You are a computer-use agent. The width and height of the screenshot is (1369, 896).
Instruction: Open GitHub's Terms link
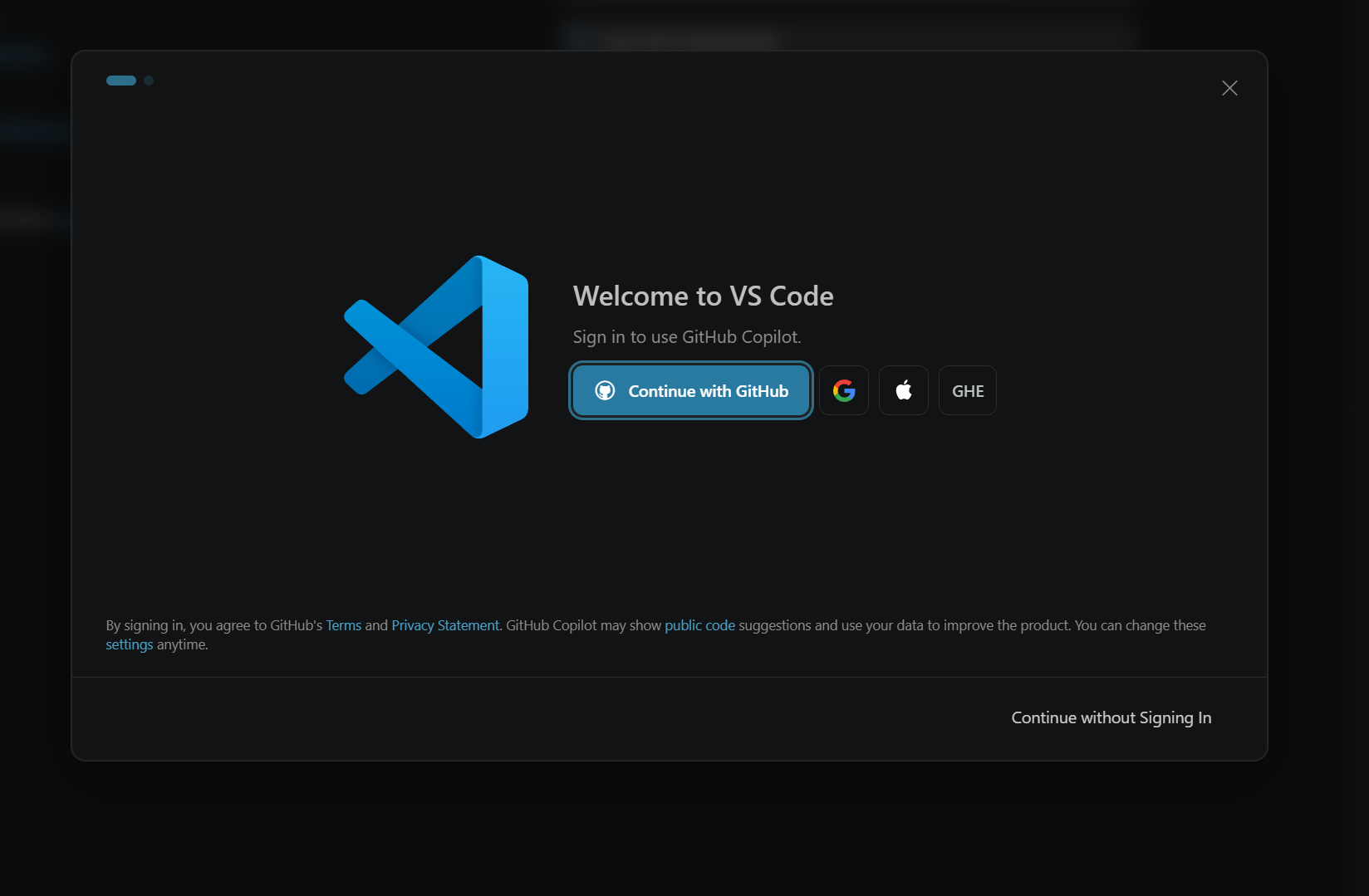coord(344,625)
